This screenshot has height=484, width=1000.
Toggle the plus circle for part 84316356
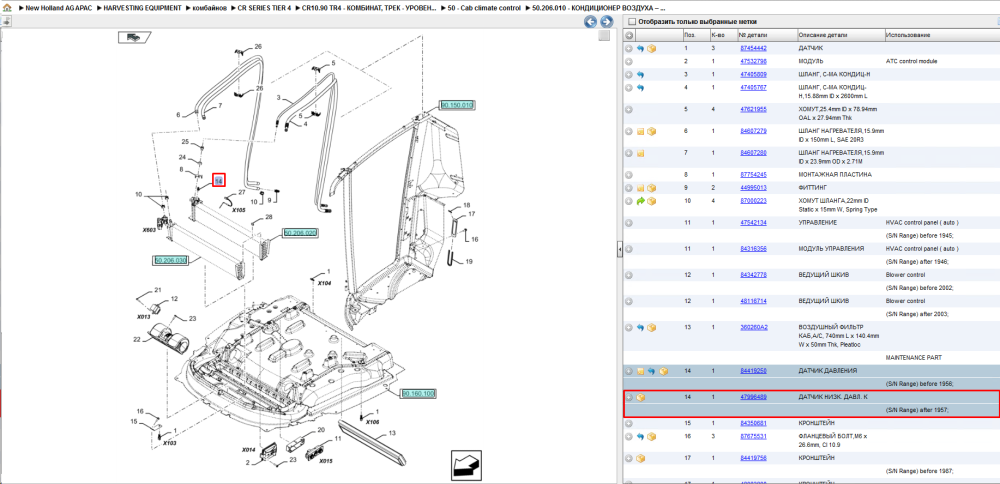[x=629, y=249]
